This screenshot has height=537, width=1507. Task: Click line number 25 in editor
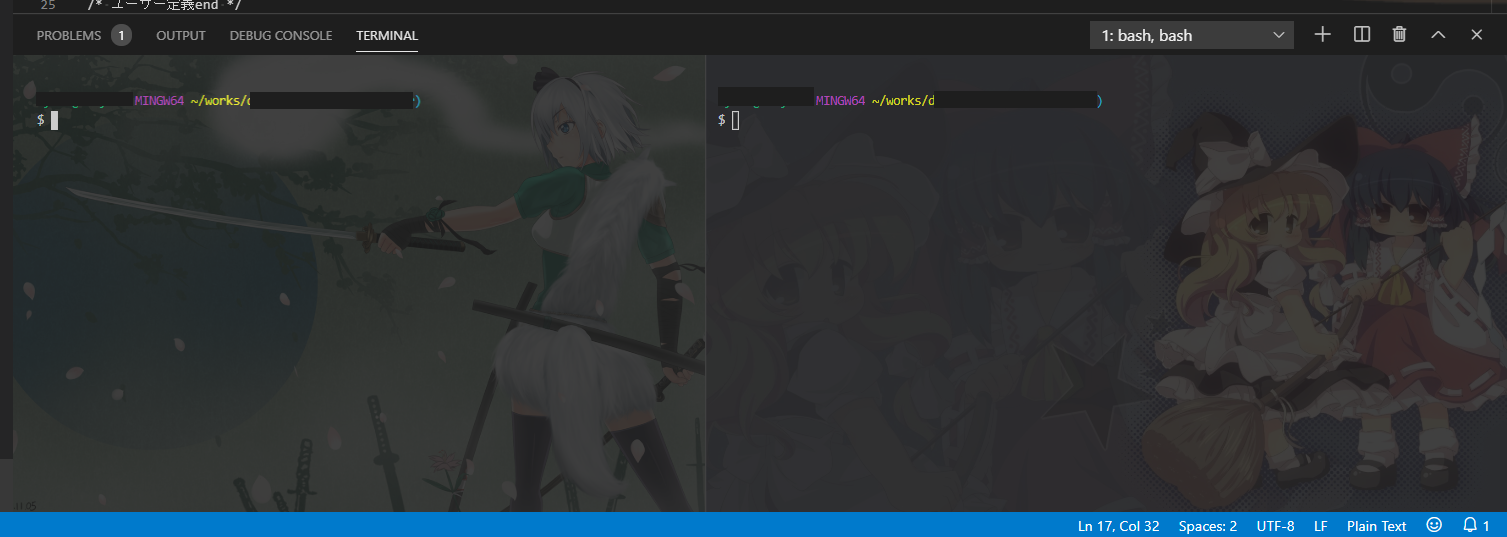(48, 5)
